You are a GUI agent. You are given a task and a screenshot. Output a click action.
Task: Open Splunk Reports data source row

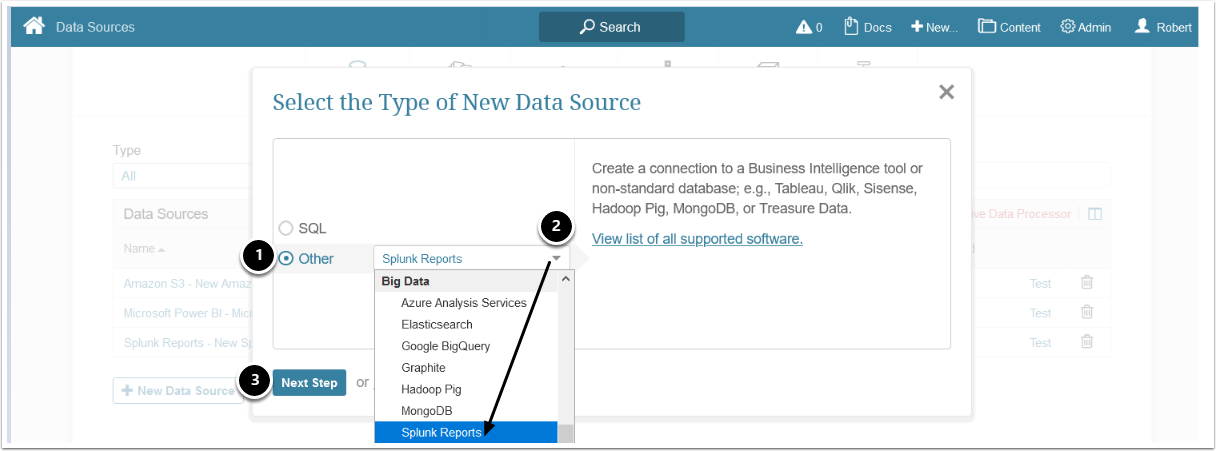coord(187,342)
